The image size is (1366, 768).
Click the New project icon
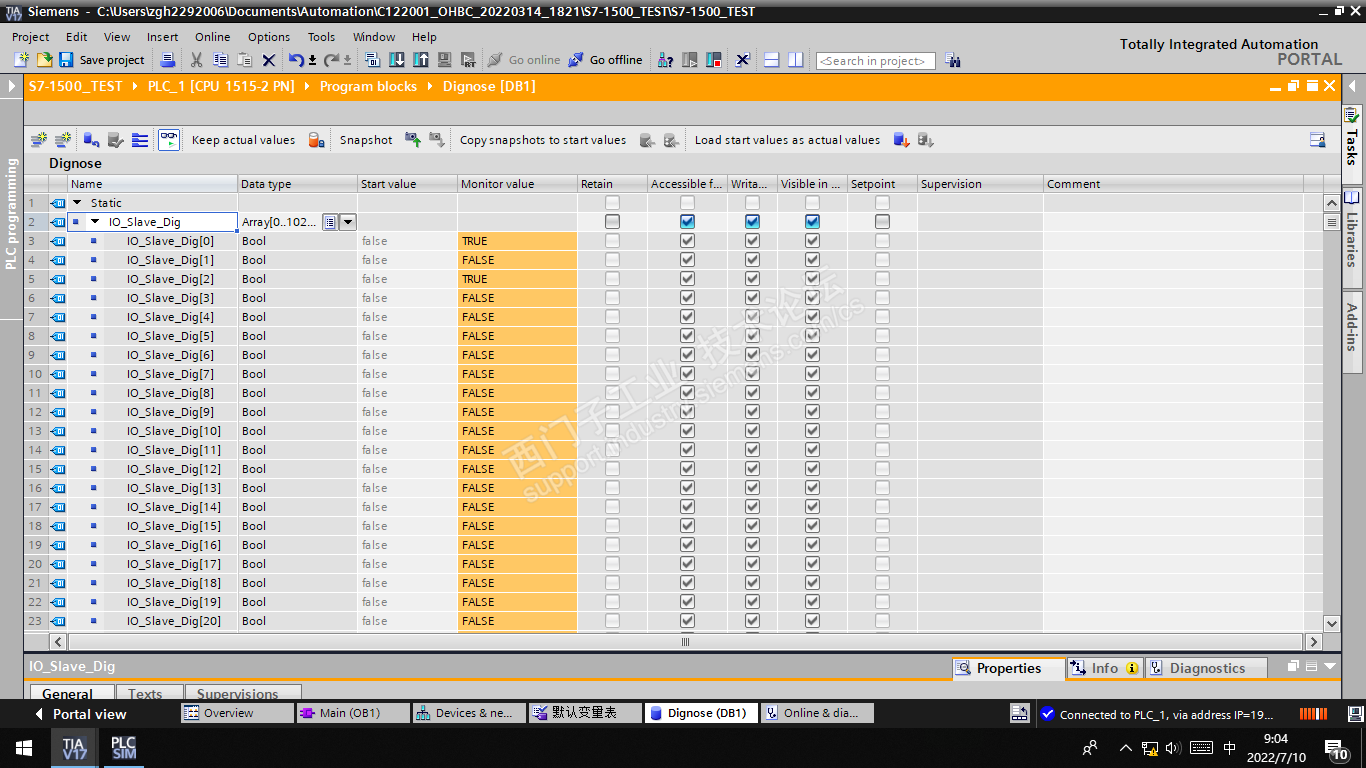pyautogui.click(x=22, y=60)
